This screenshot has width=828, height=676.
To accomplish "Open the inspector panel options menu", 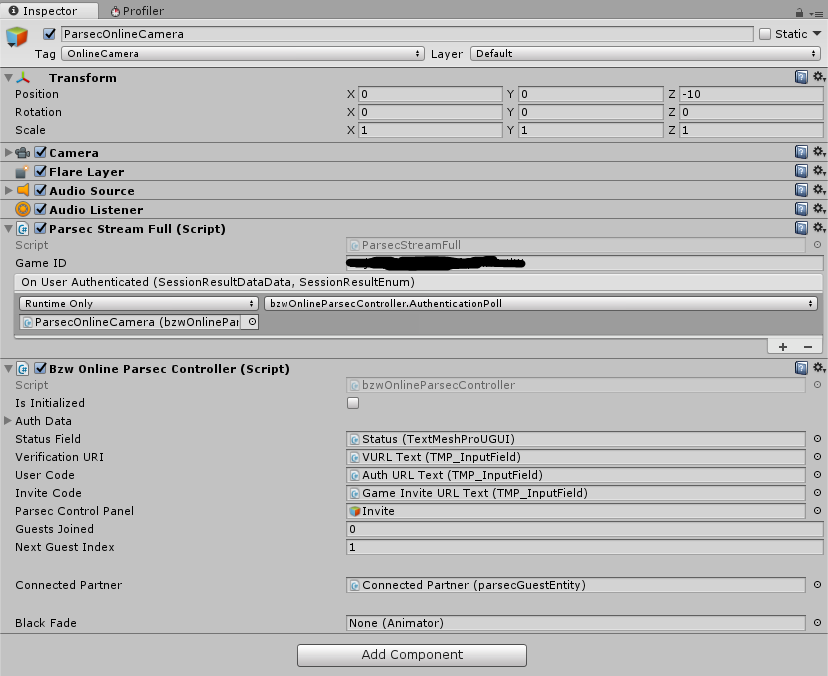I will pos(816,14).
